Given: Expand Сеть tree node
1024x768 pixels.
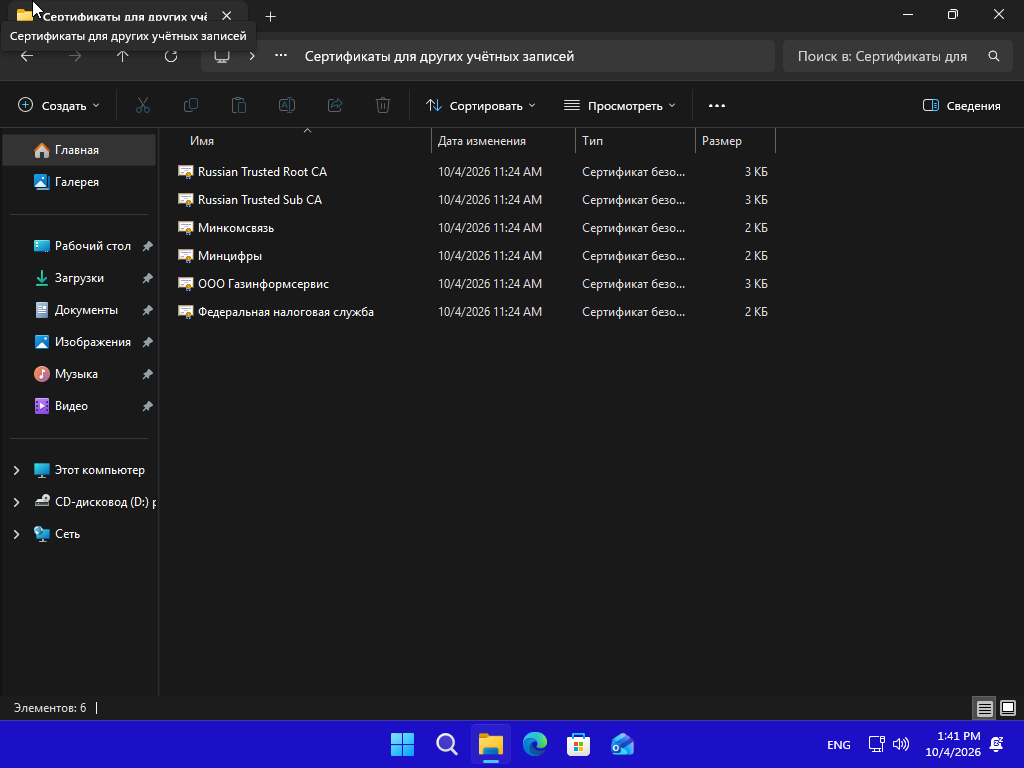Looking at the screenshot, I should click(x=16, y=534).
